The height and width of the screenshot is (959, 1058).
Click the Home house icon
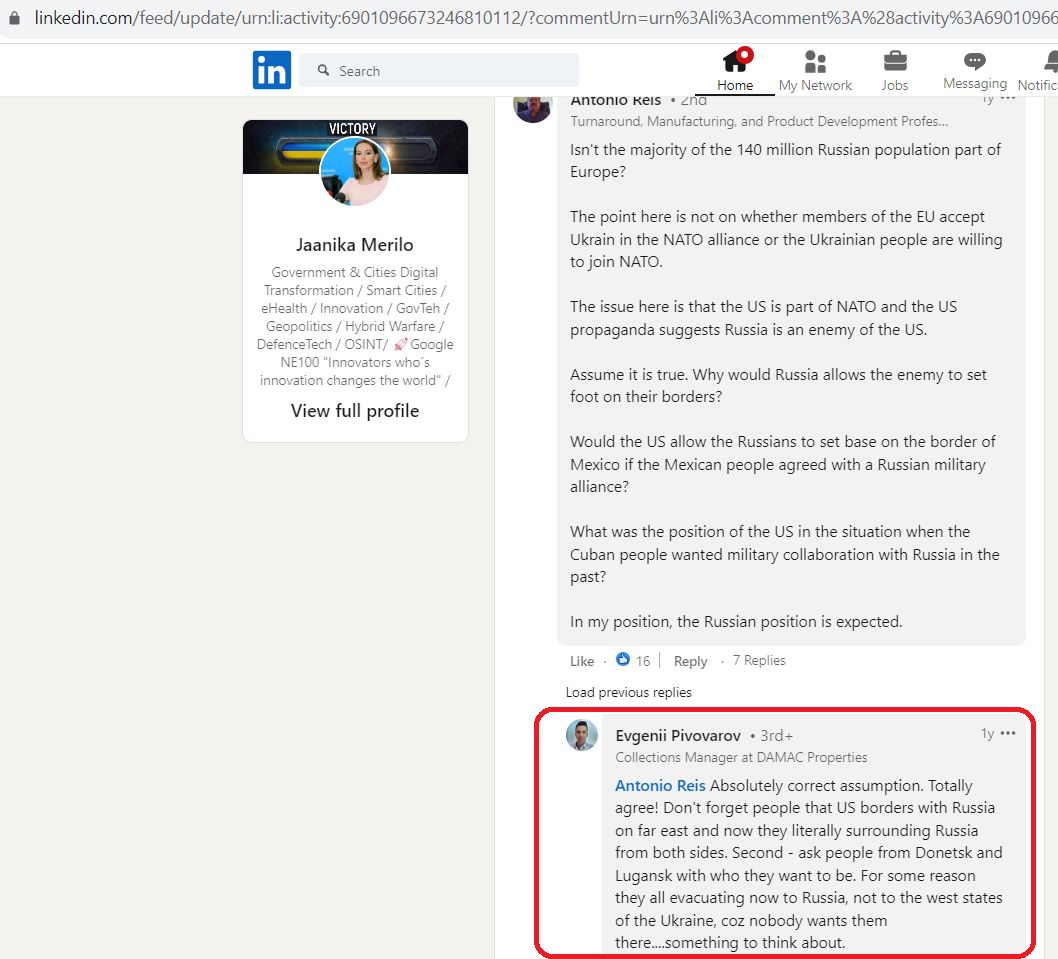click(x=735, y=60)
